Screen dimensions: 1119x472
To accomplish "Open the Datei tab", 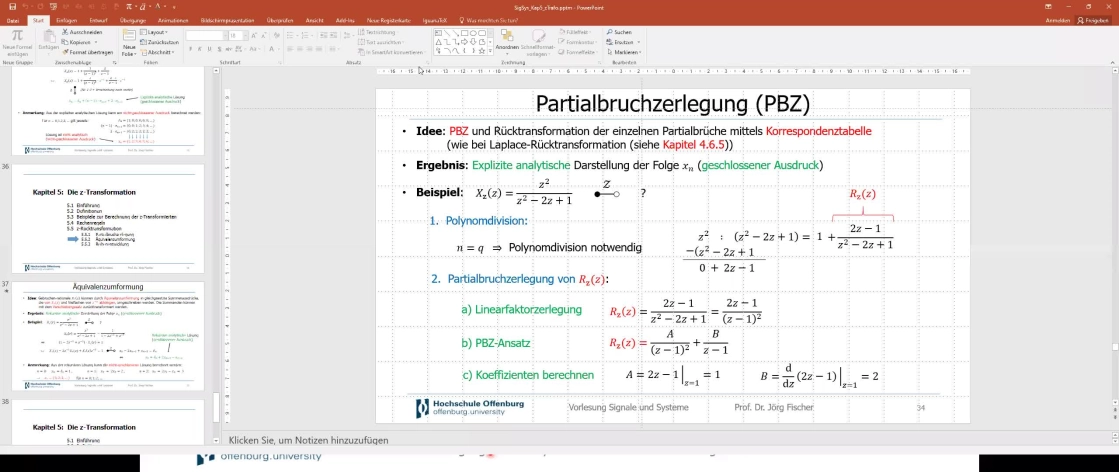I will pos(13,20).
